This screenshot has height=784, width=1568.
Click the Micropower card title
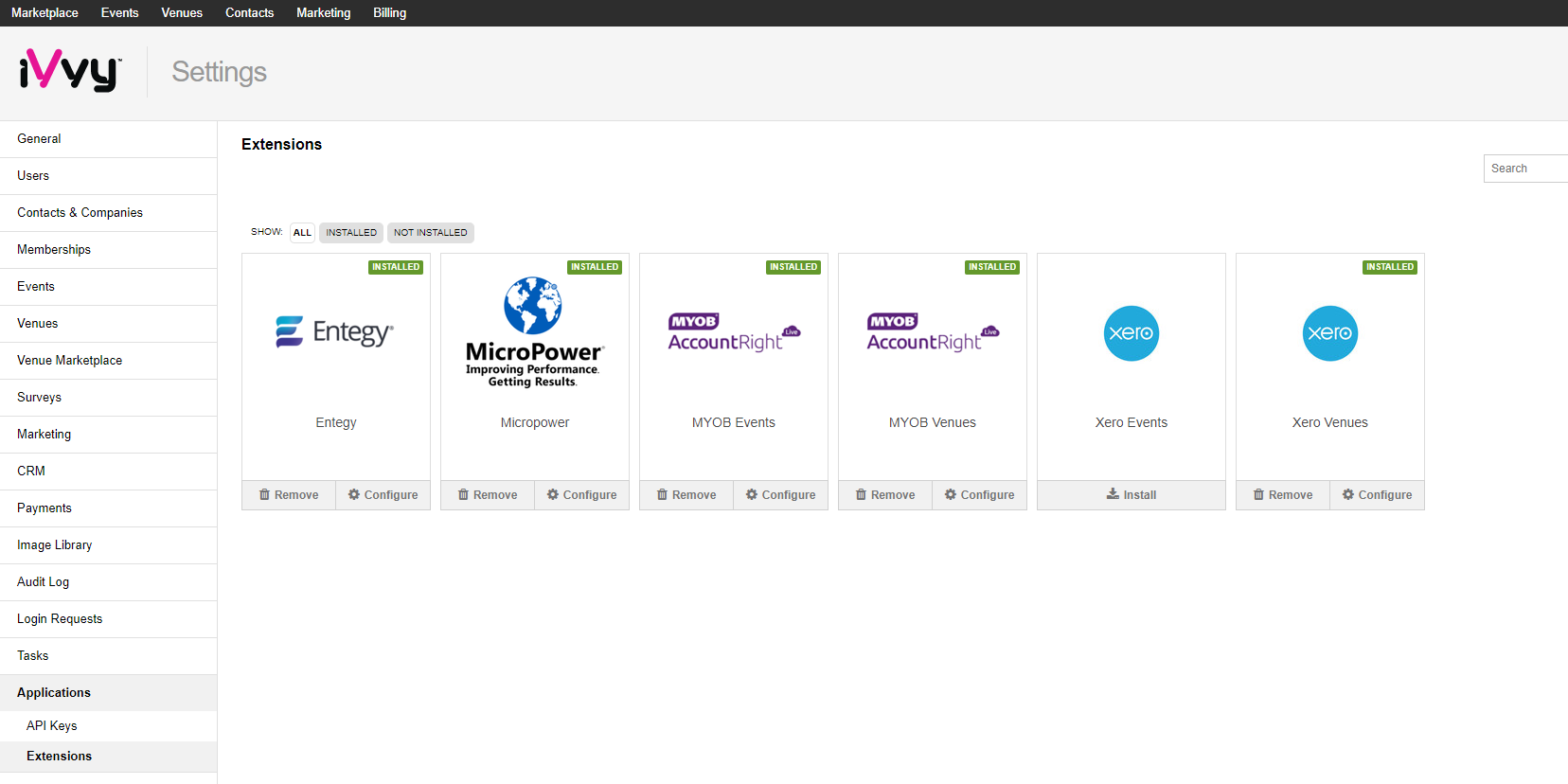click(535, 422)
